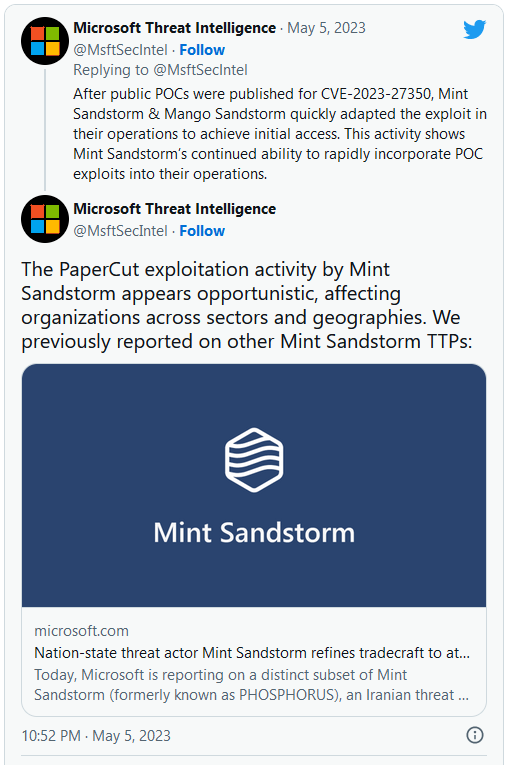Click the microsoft.com domain link
The image size is (510, 765).
click(x=82, y=631)
